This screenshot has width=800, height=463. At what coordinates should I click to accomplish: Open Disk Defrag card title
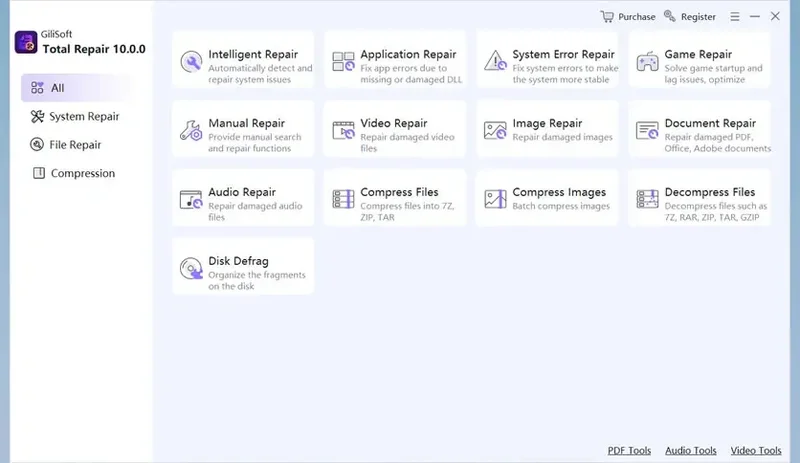pyautogui.click(x=238, y=261)
